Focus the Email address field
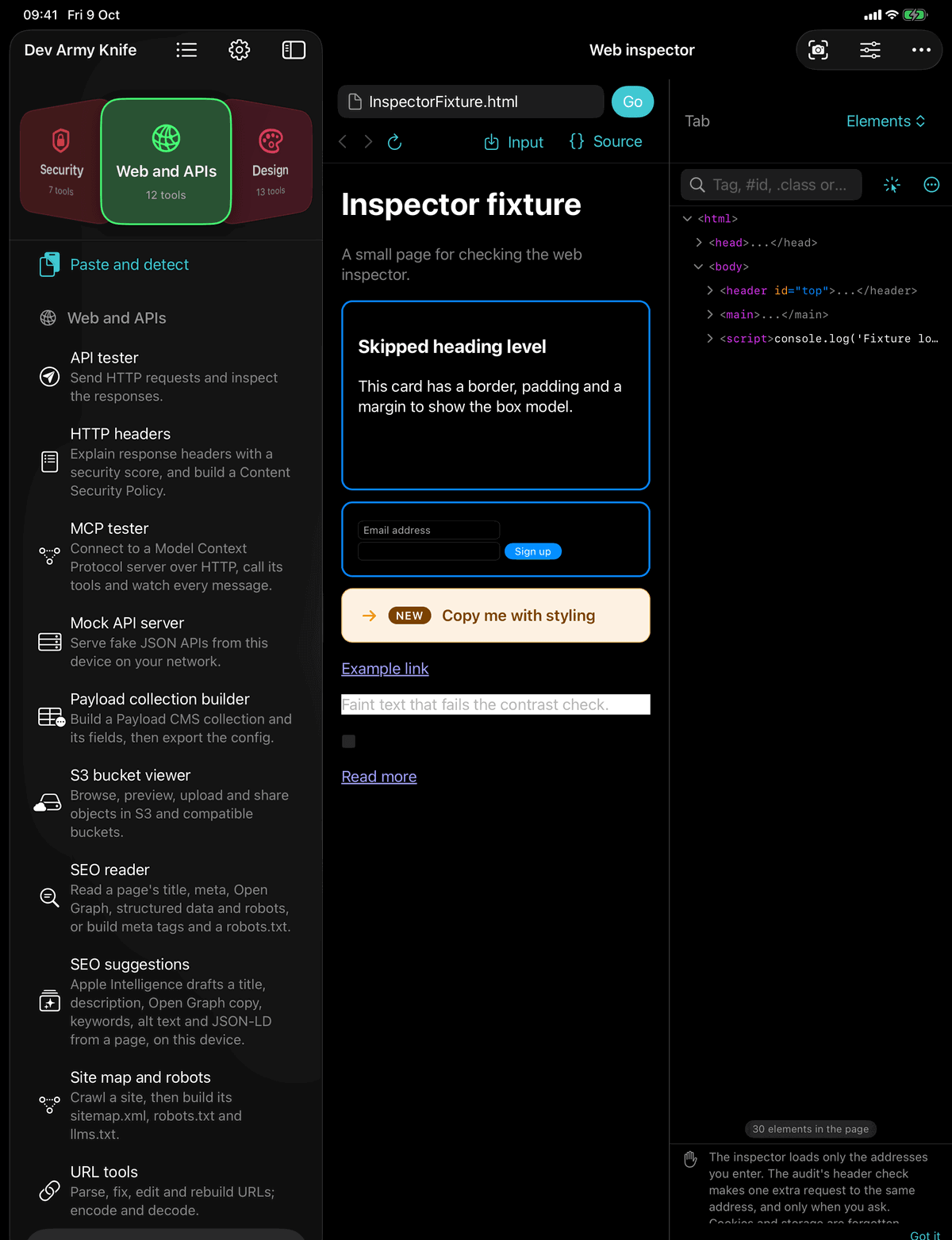 click(x=428, y=530)
